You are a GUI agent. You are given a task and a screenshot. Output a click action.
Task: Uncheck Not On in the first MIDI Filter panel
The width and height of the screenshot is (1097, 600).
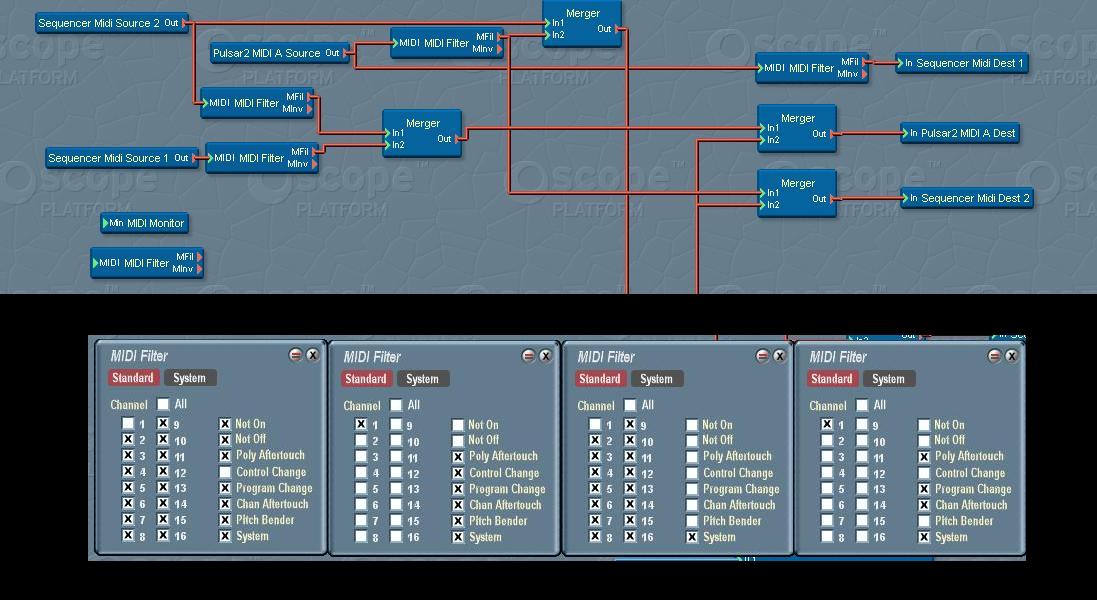(x=225, y=424)
